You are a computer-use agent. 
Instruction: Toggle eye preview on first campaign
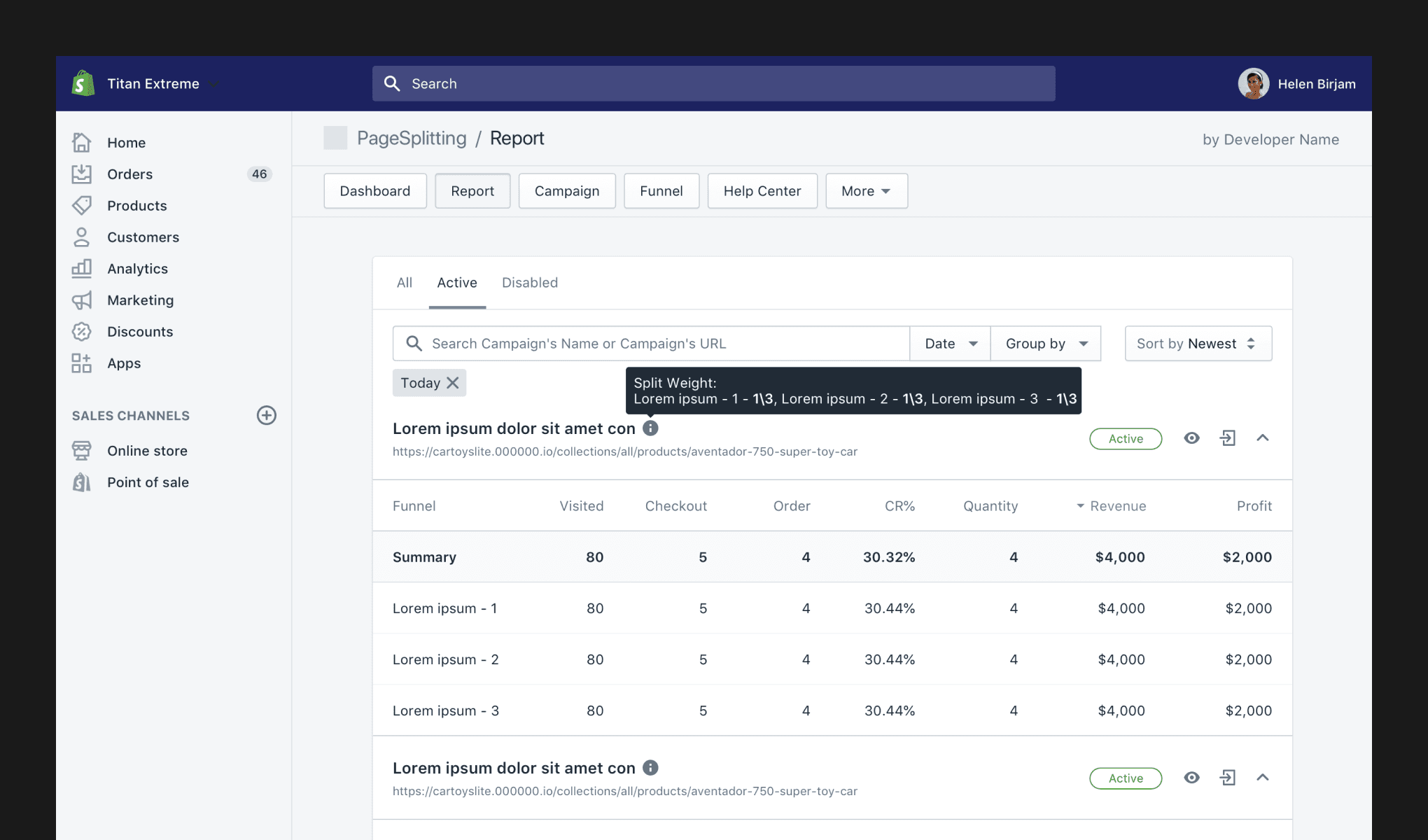[x=1191, y=438]
